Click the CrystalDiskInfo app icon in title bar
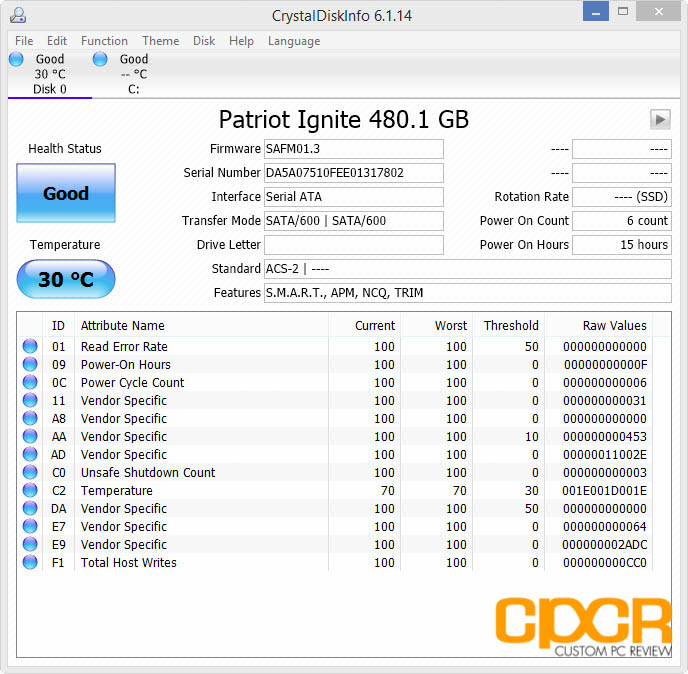This screenshot has height=674, width=688. pyautogui.click(x=18, y=15)
